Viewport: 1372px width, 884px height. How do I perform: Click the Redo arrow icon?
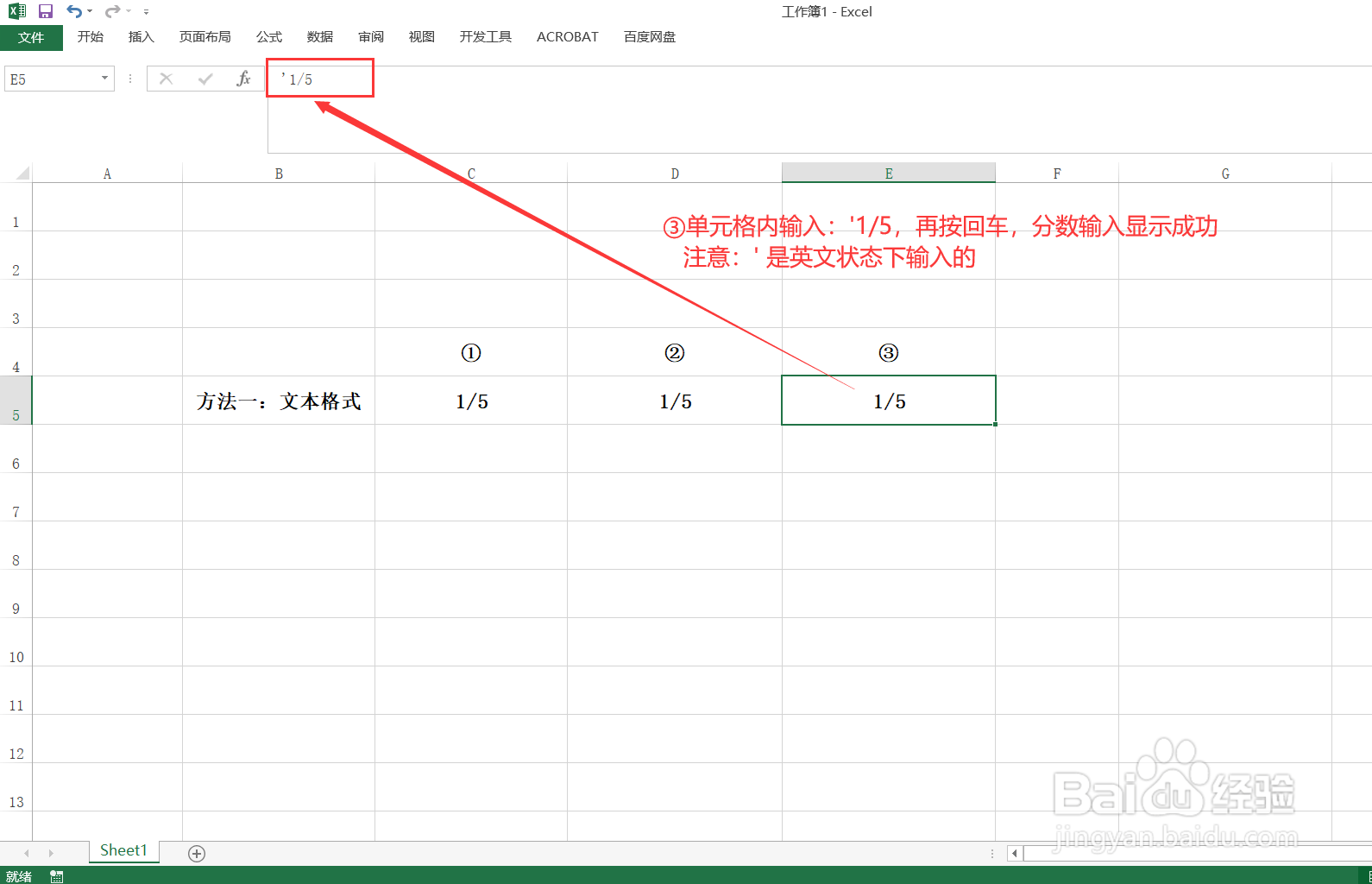[x=112, y=11]
